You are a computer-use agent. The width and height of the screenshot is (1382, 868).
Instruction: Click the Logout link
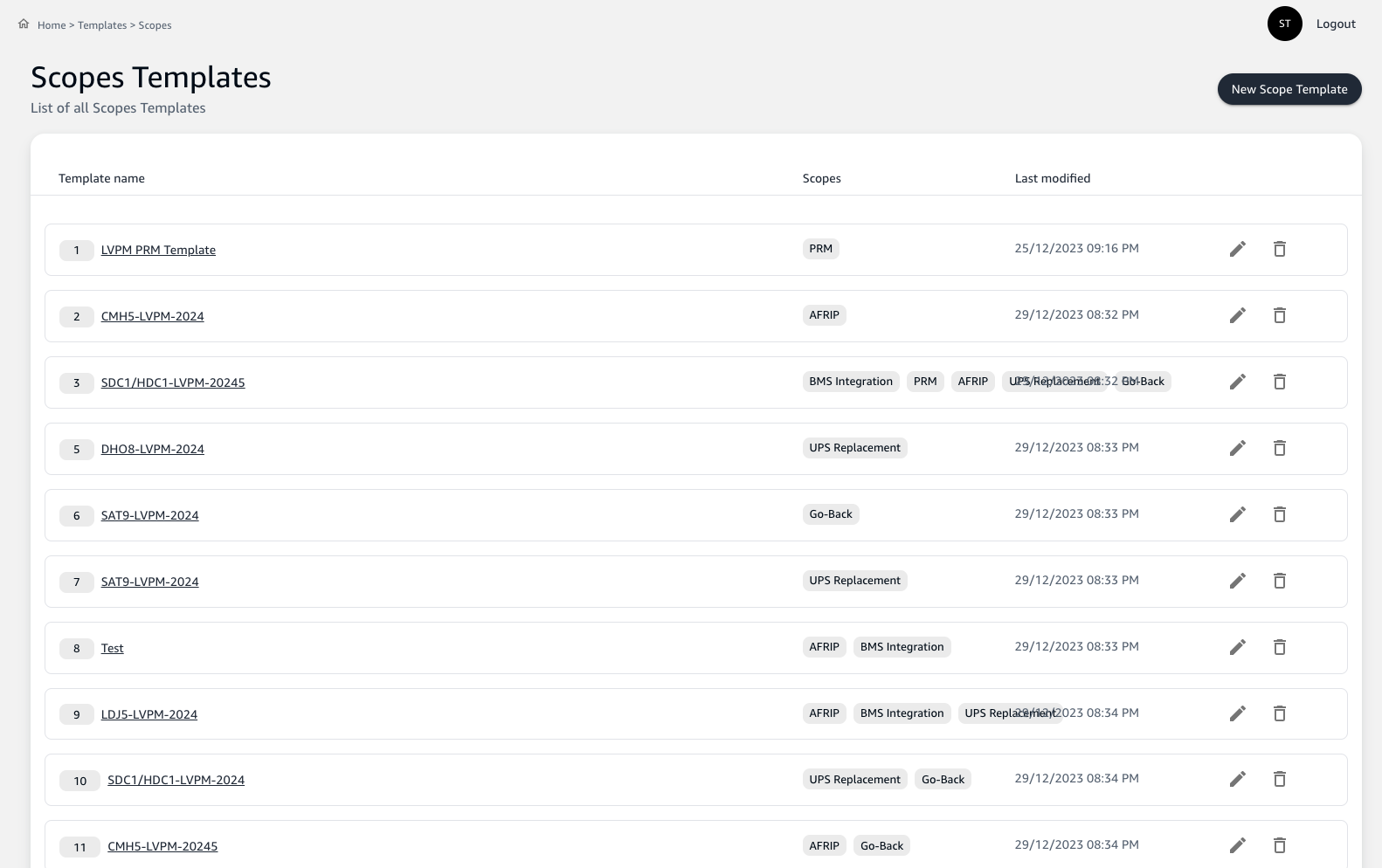1335,24
